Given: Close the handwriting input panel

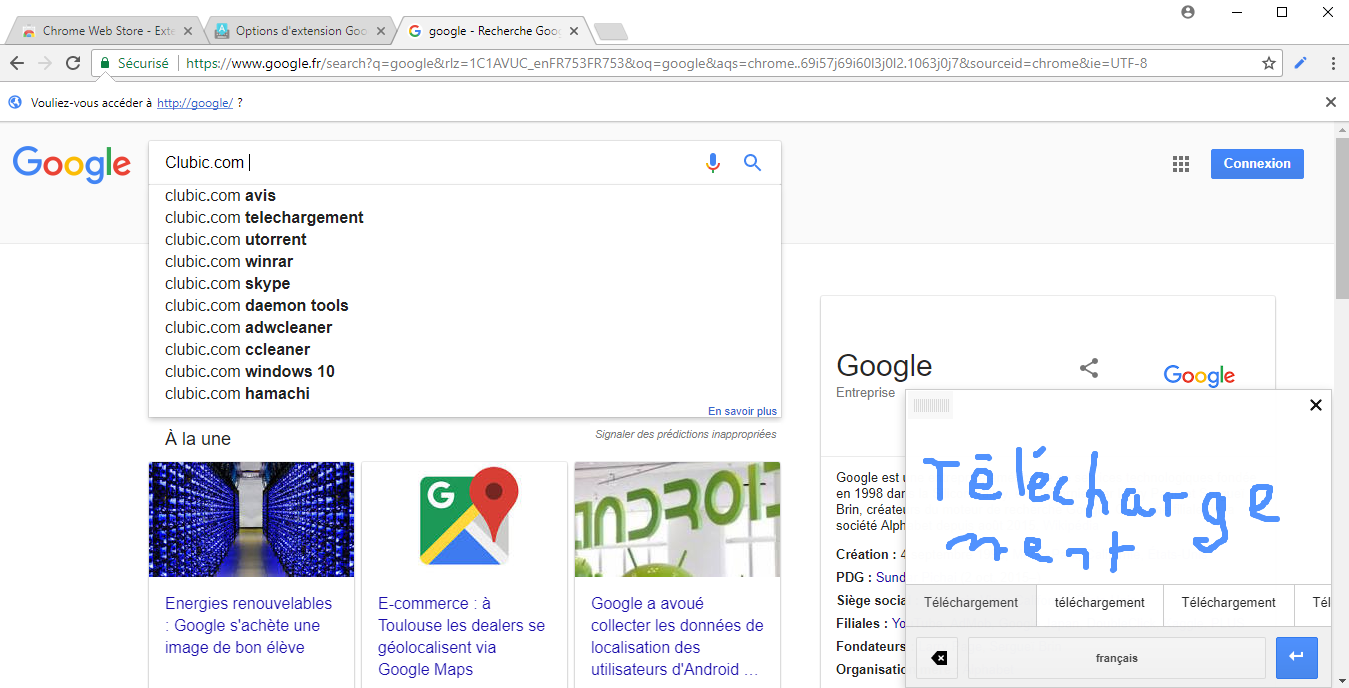Looking at the screenshot, I should pyautogui.click(x=1316, y=405).
